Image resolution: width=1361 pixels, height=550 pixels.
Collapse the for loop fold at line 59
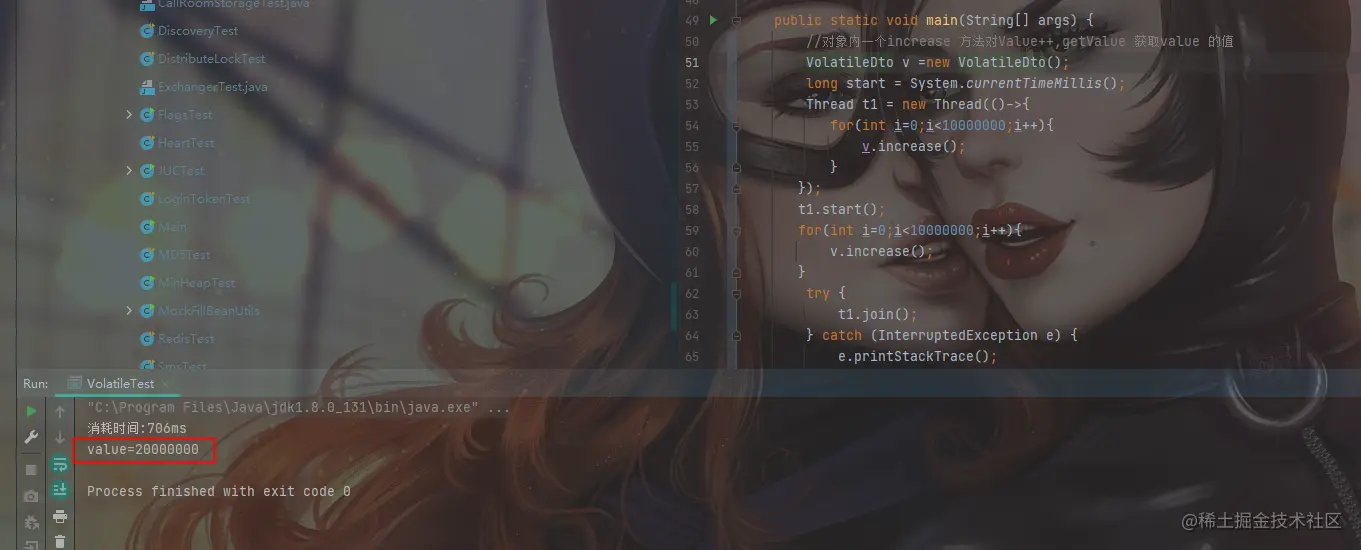737,230
